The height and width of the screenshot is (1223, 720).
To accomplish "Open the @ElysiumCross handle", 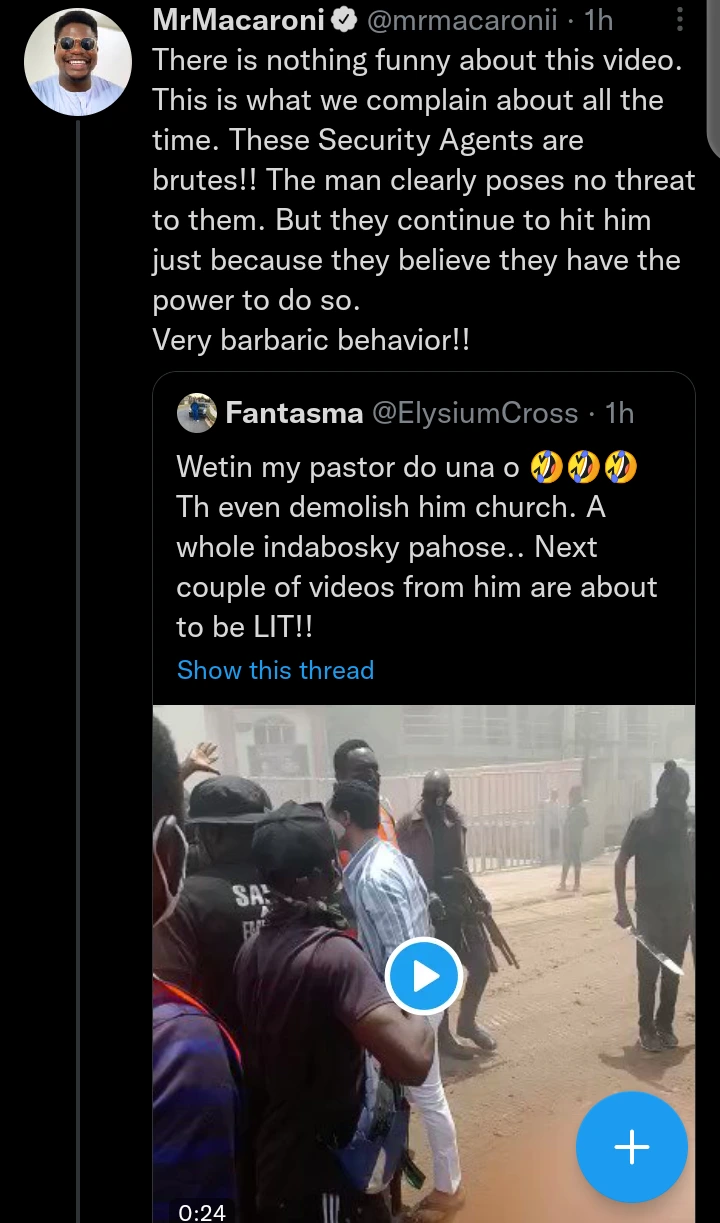I will [x=475, y=413].
